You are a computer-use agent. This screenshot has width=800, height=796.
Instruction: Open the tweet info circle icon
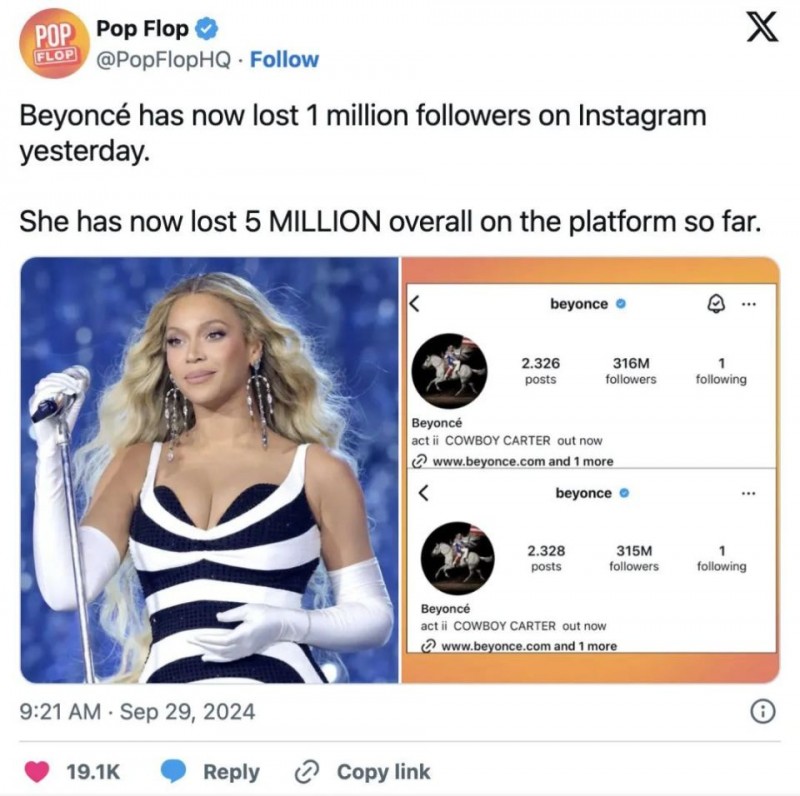pyautogui.click(x=762, y=711)
